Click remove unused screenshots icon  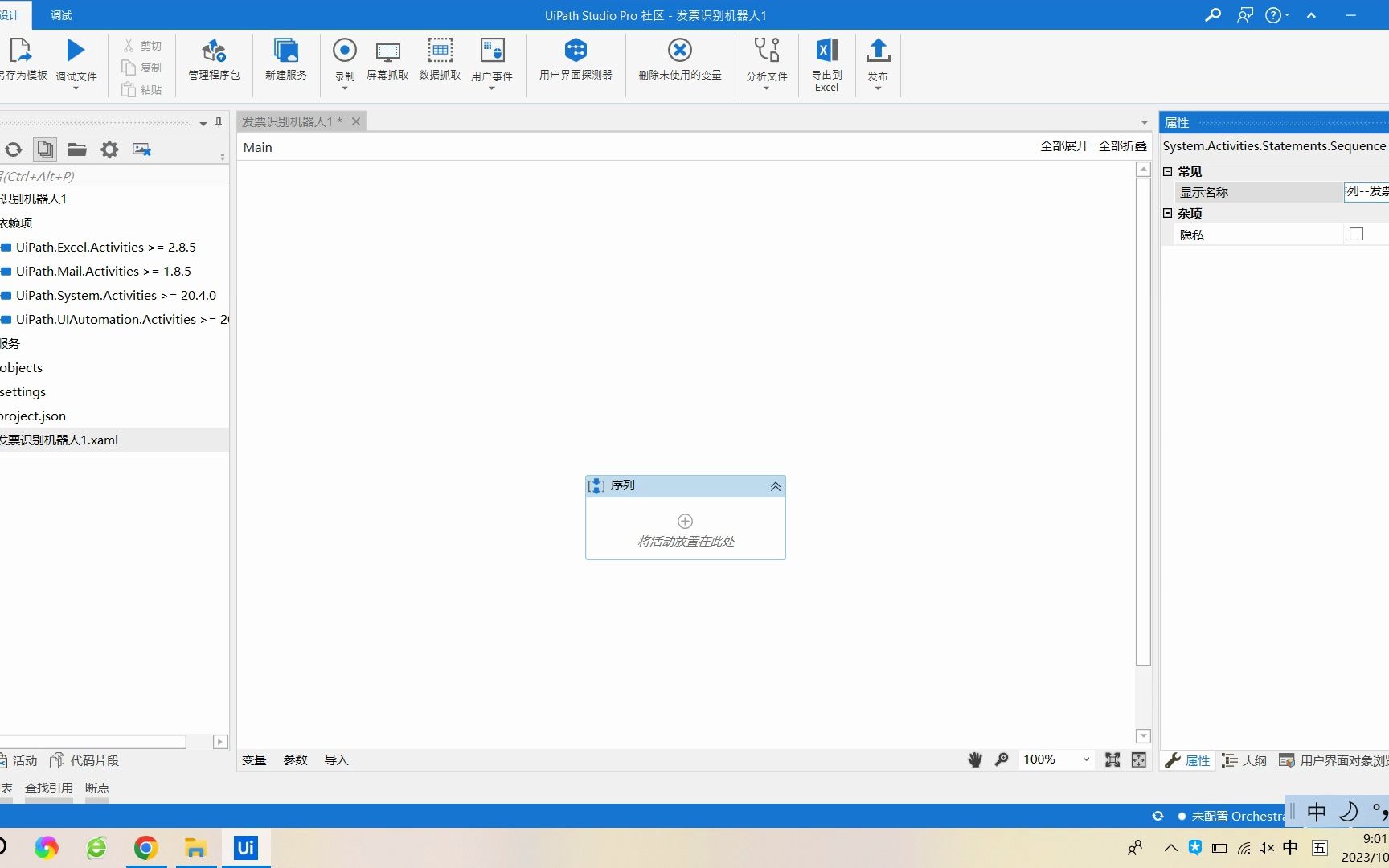pos(142,149)
